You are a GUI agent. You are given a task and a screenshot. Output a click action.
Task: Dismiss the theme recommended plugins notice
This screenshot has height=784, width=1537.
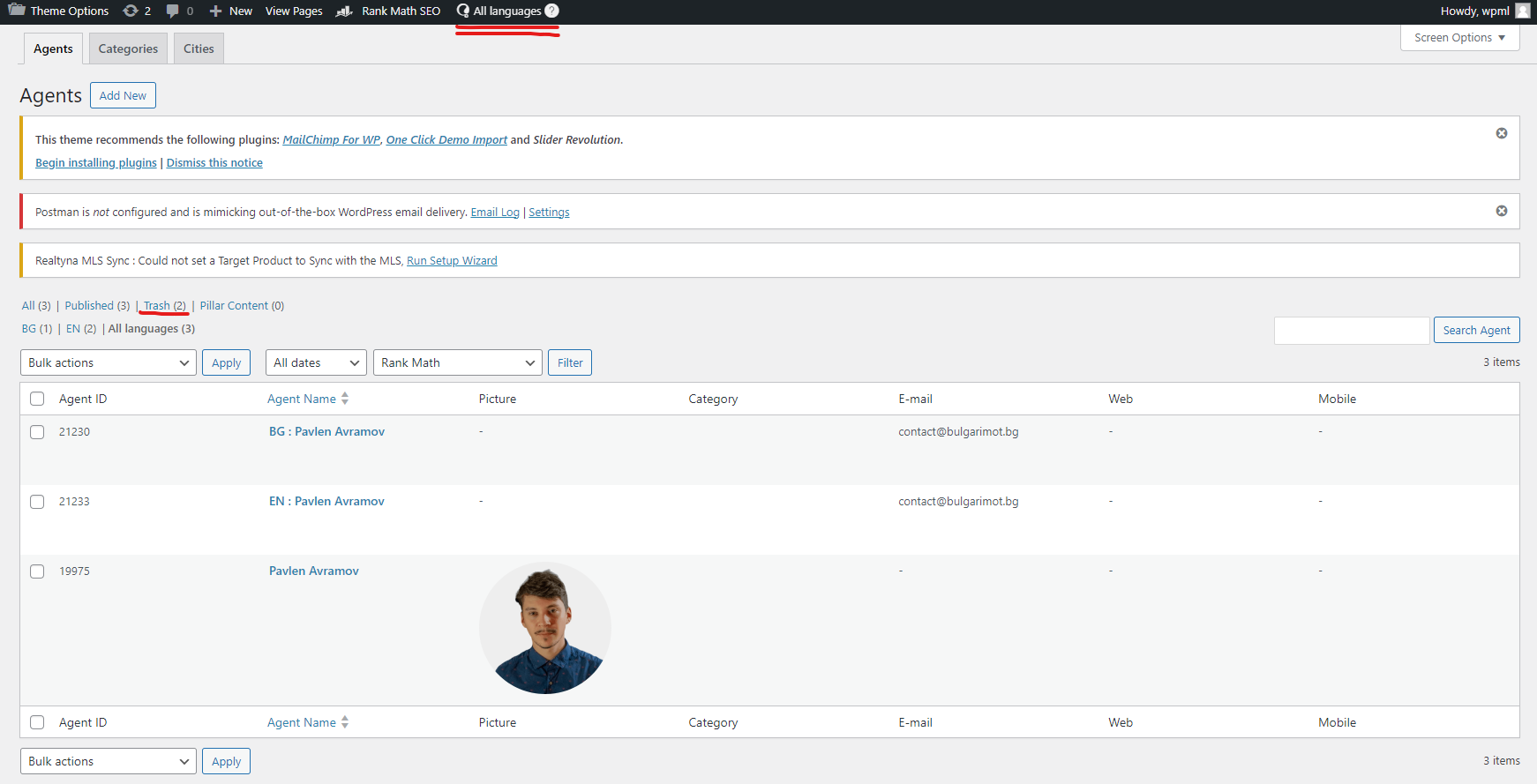point(1501,133)
